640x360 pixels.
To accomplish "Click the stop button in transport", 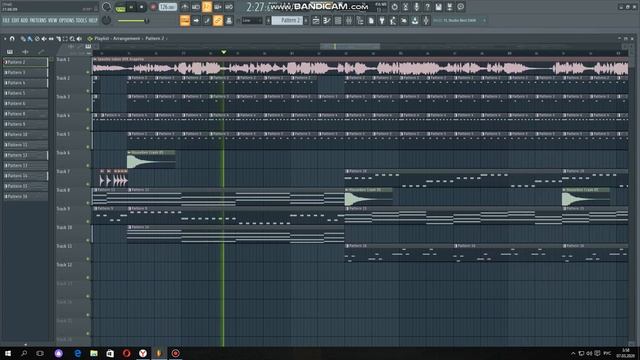I will pos(142,7).
